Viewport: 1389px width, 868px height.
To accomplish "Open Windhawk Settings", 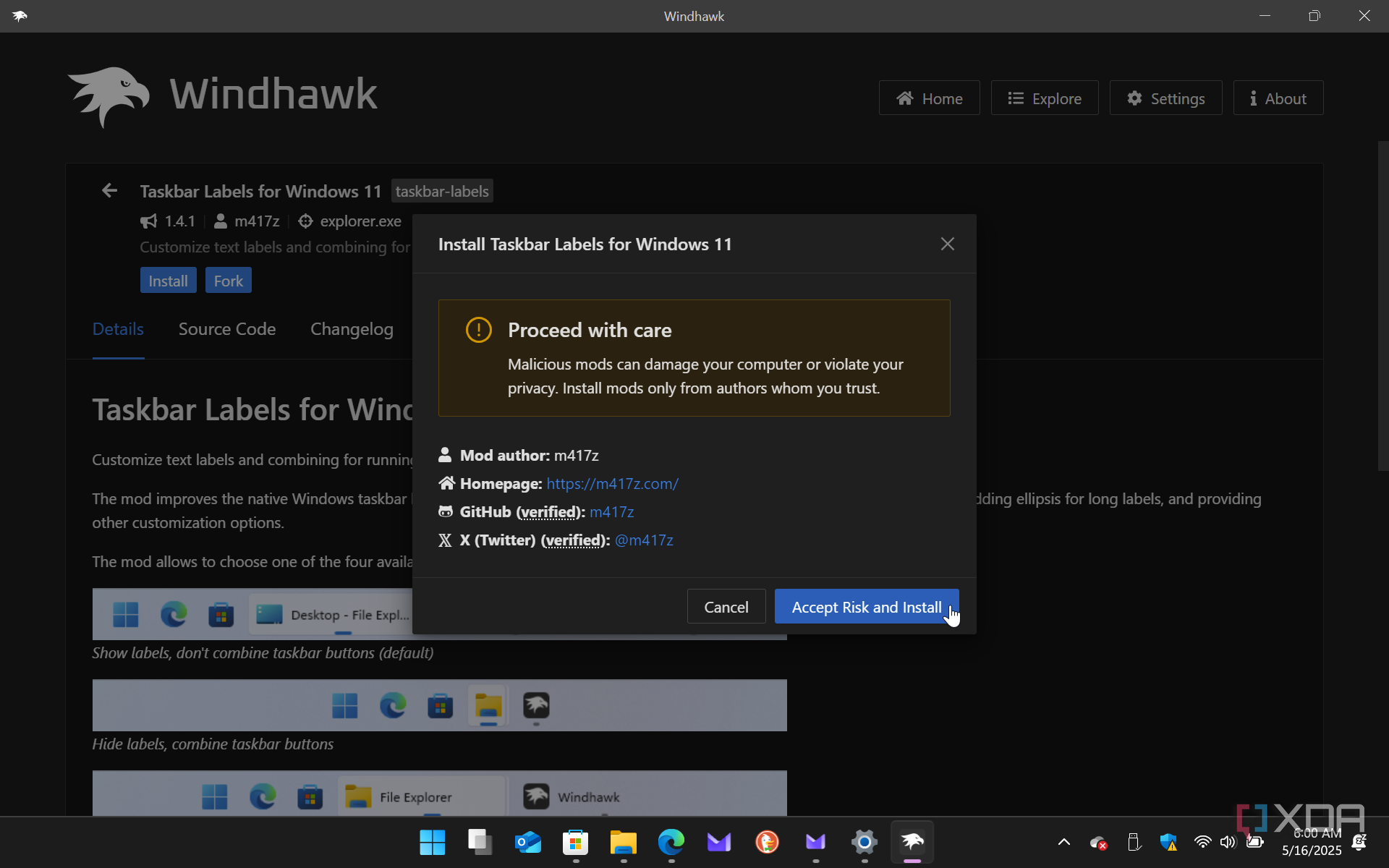I will (1165, 98).
